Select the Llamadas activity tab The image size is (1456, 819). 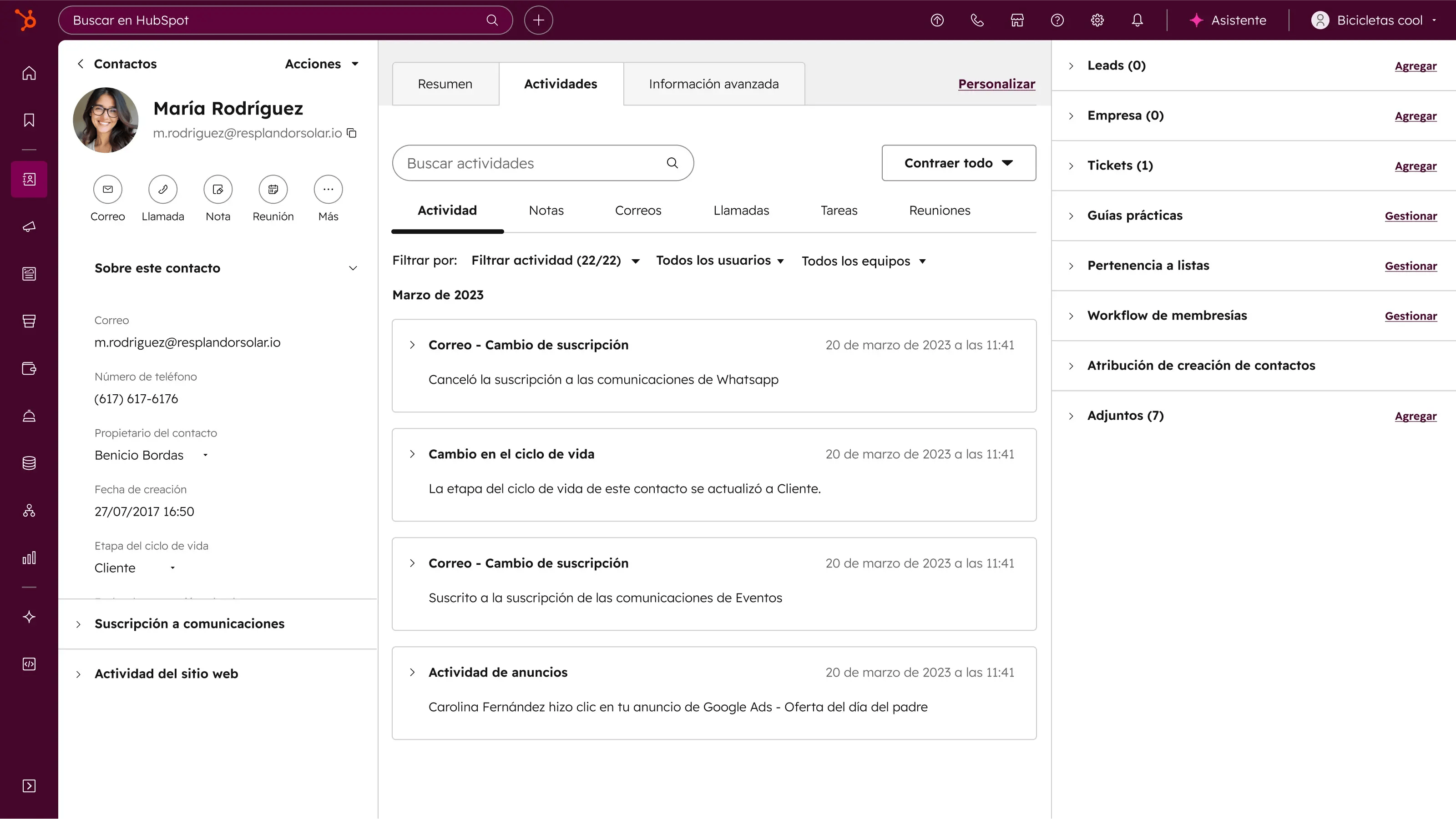[741, 211]
